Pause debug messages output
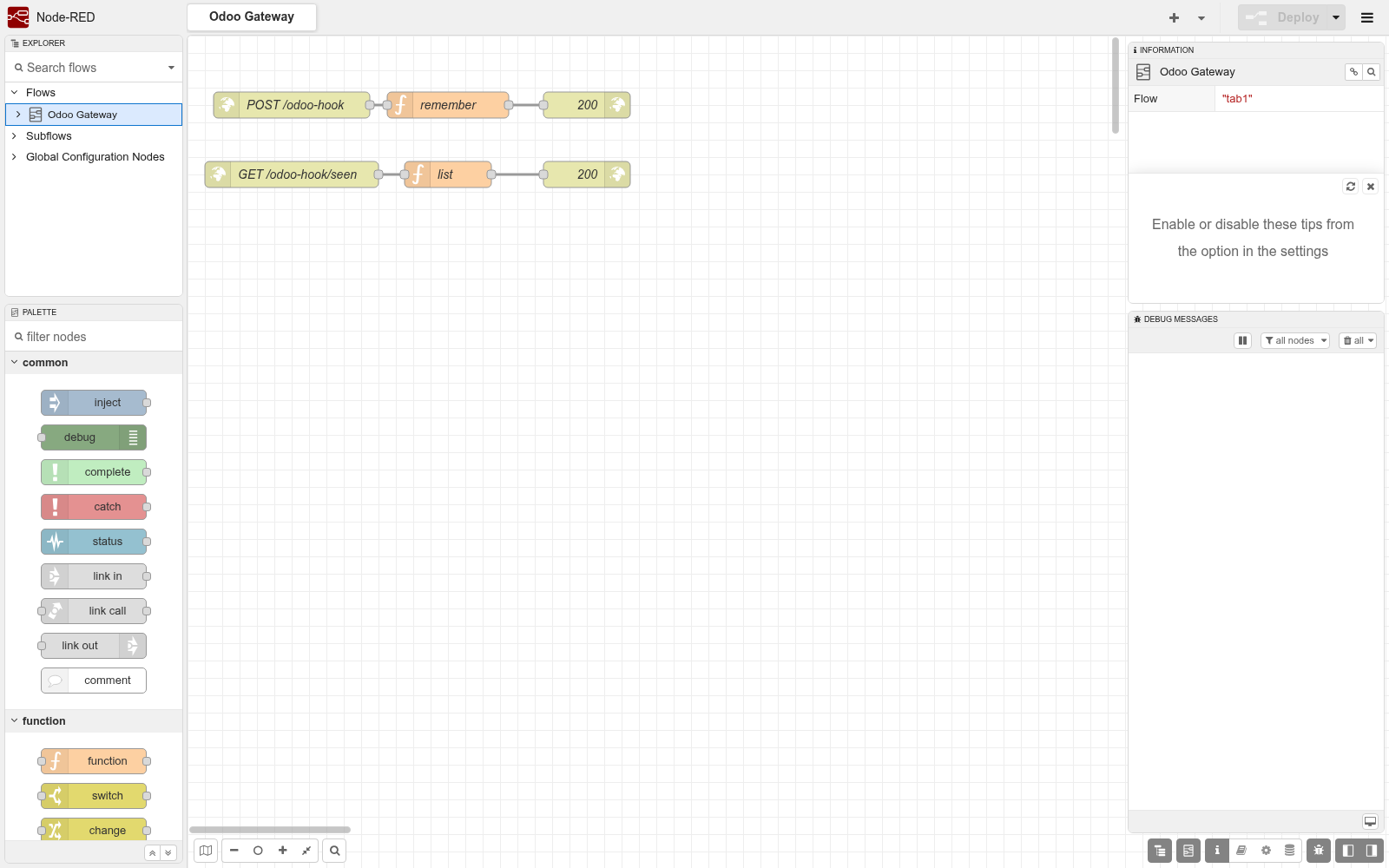Screen dimensions: 1389x868 1242,341
